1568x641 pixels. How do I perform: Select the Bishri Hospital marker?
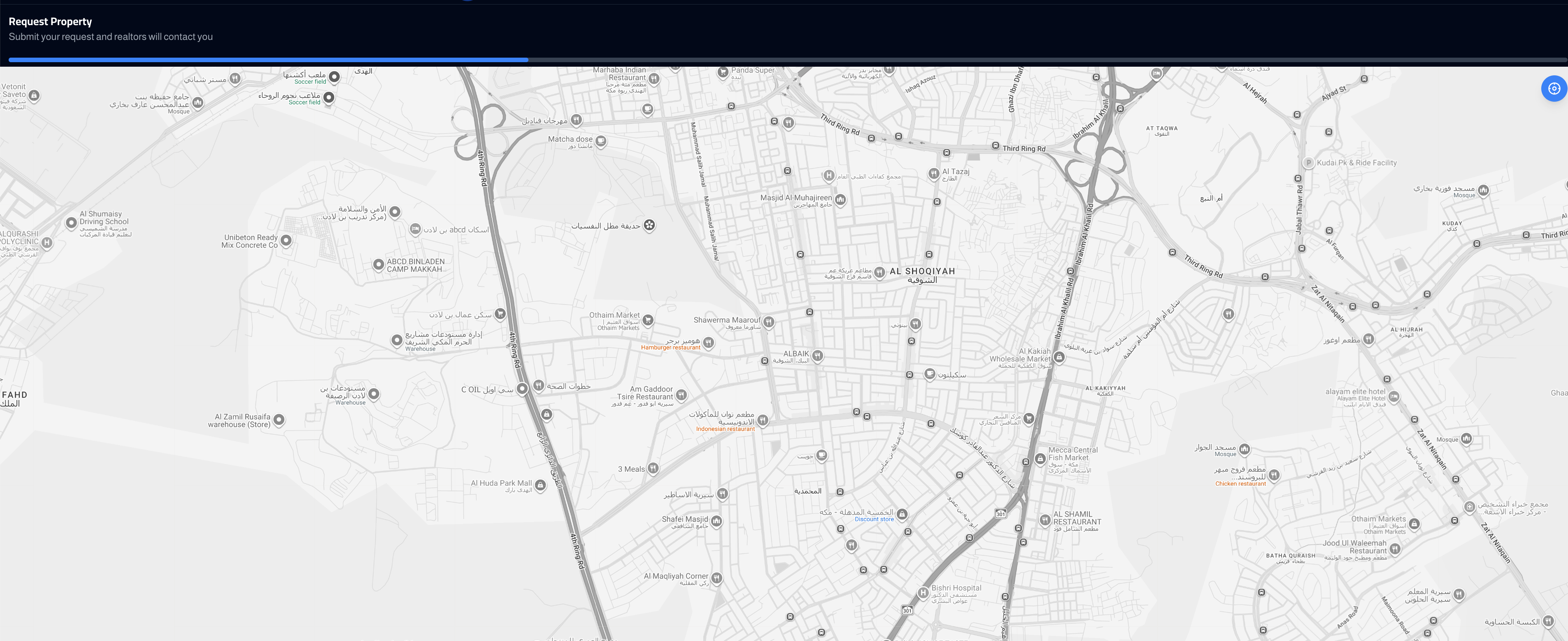tap(923, 592)
